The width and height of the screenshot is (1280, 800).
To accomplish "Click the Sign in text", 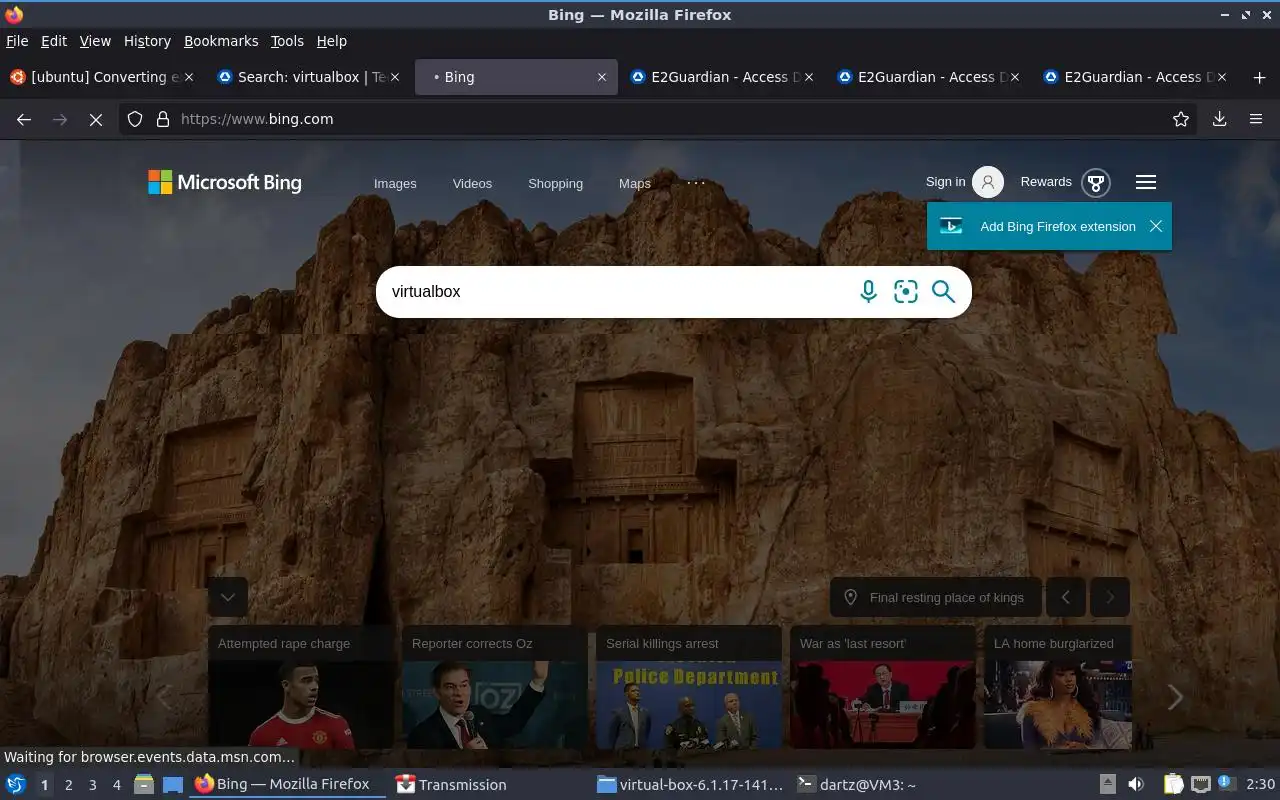I will pos(945,181).
